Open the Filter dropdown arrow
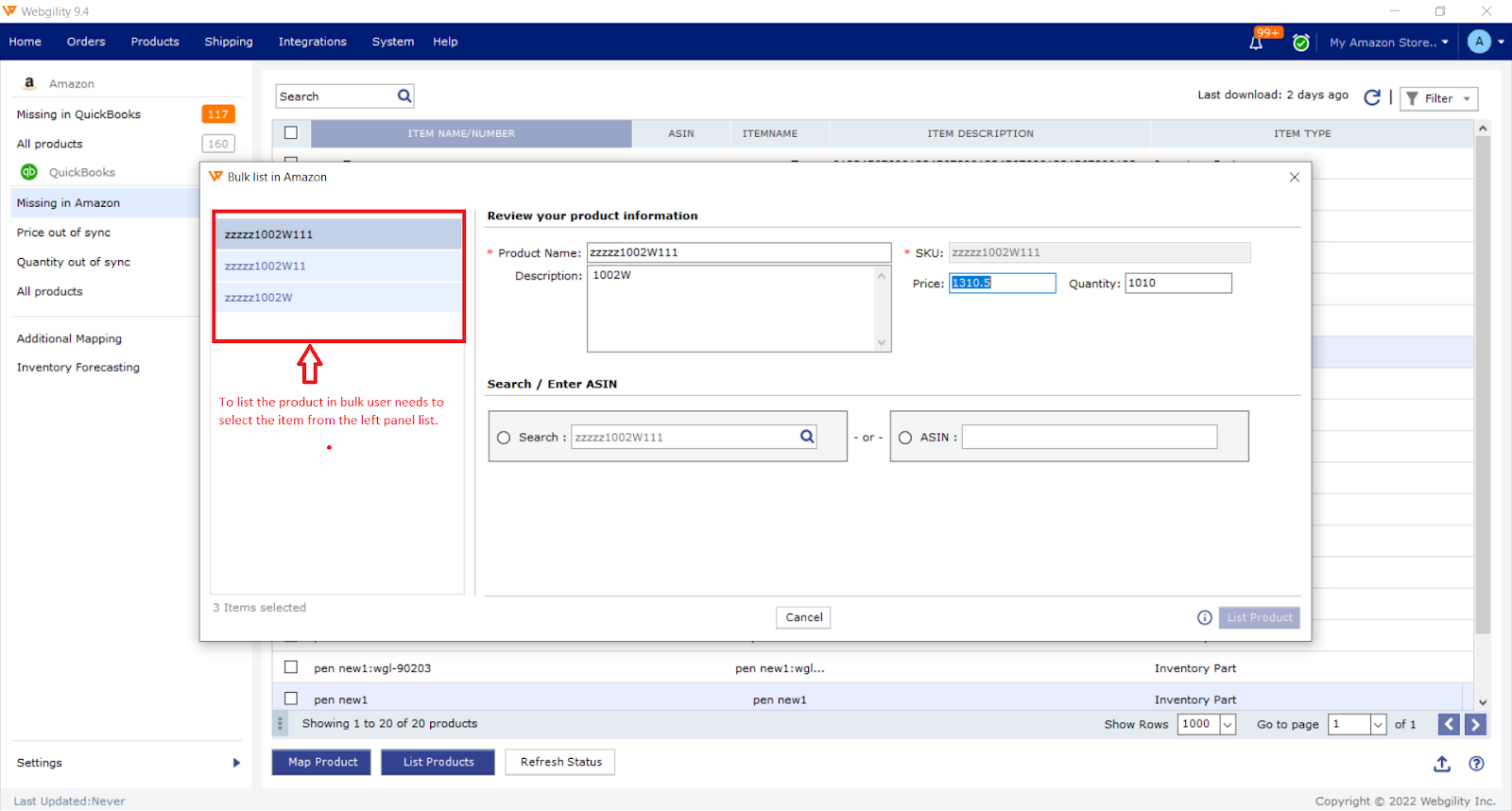1512x811 pixels. [1467, 99]
